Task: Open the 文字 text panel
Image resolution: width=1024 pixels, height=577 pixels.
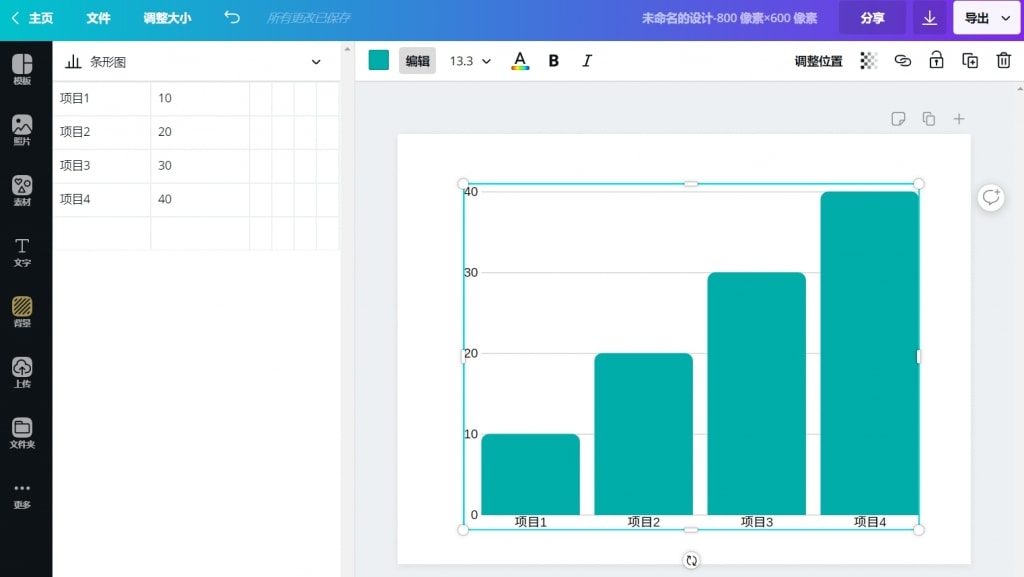Action: 23,252
